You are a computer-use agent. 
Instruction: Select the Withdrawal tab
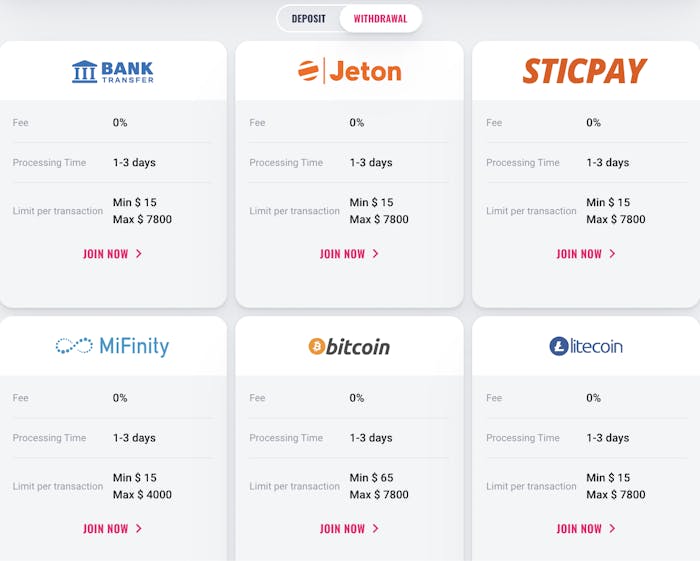[380, 19]
